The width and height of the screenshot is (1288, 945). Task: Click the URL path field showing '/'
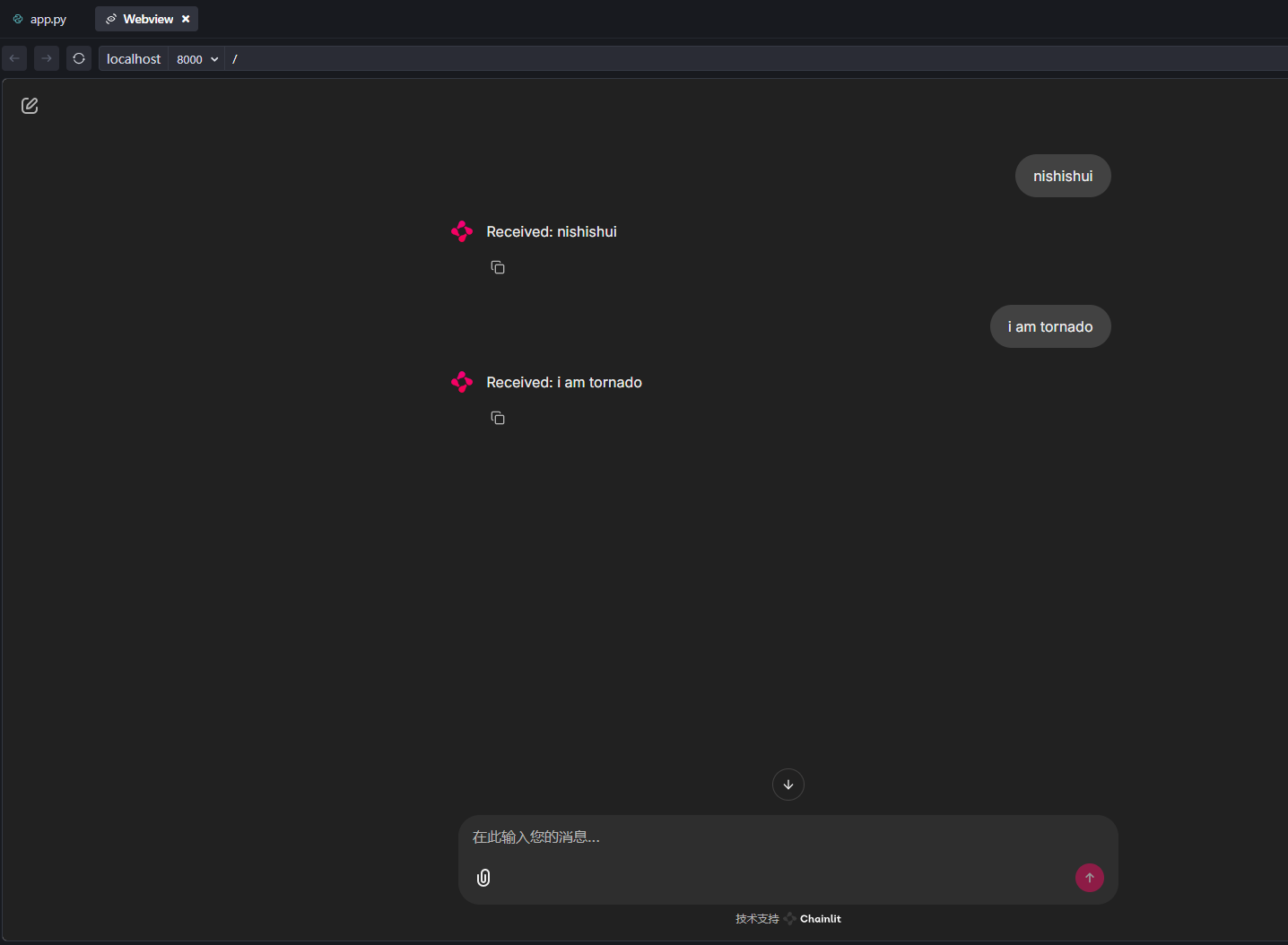click(756, 59)
